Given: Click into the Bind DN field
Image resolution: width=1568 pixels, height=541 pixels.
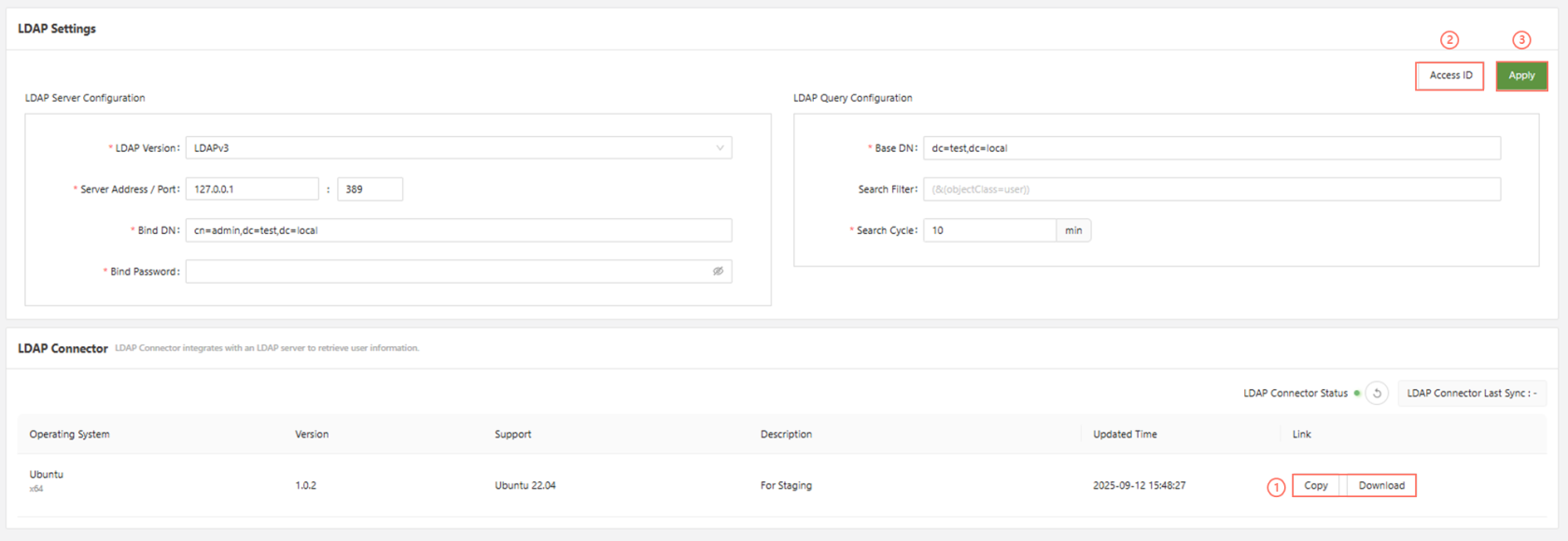Looking at the screenshot, I should [x=458, y=230].
